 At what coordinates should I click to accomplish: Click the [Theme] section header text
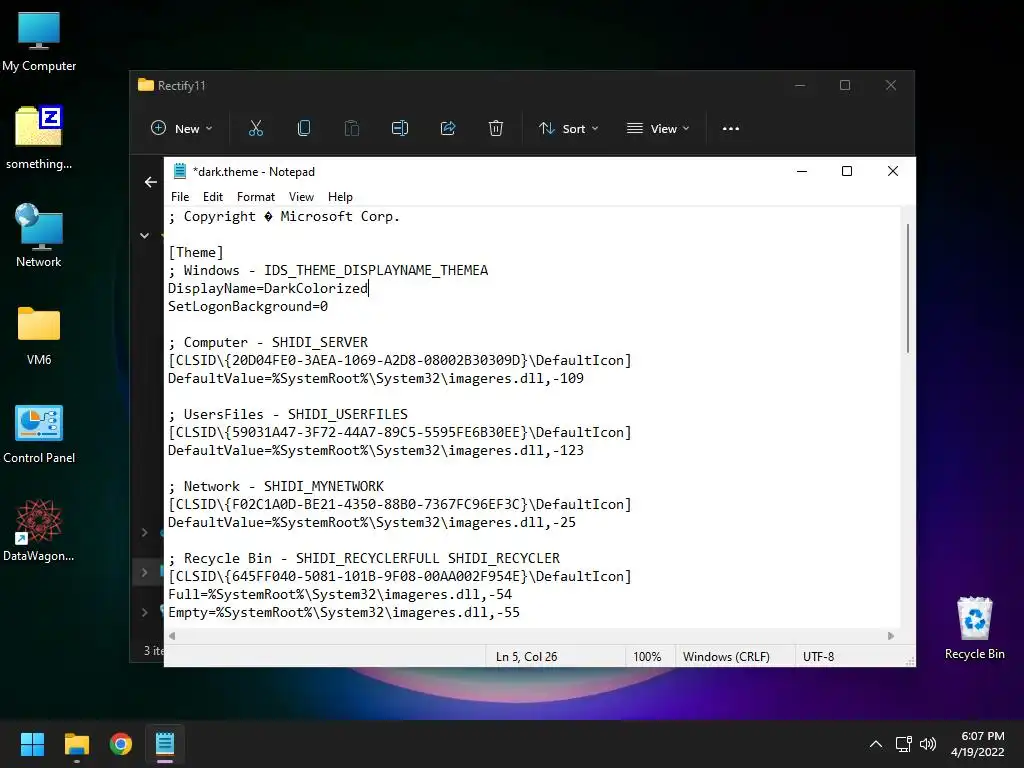pyautogui.click(x=196, y=252)
